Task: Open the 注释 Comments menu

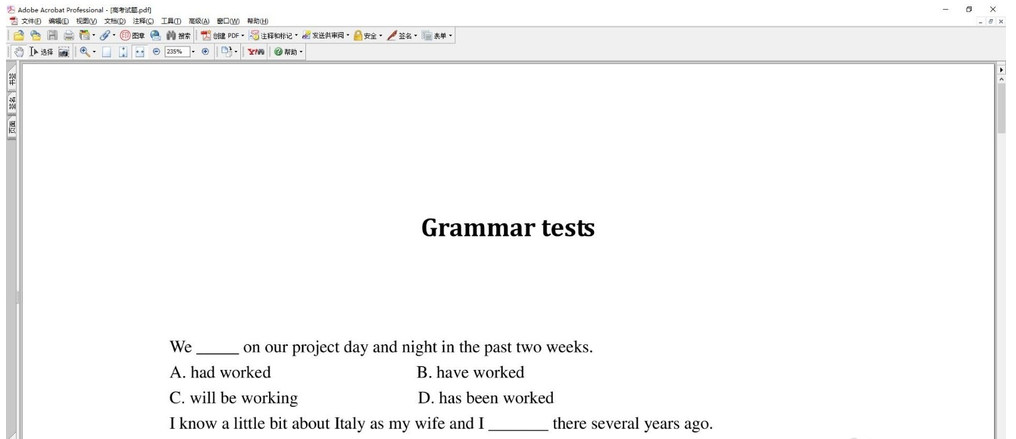Action: [x=143, y=21]
